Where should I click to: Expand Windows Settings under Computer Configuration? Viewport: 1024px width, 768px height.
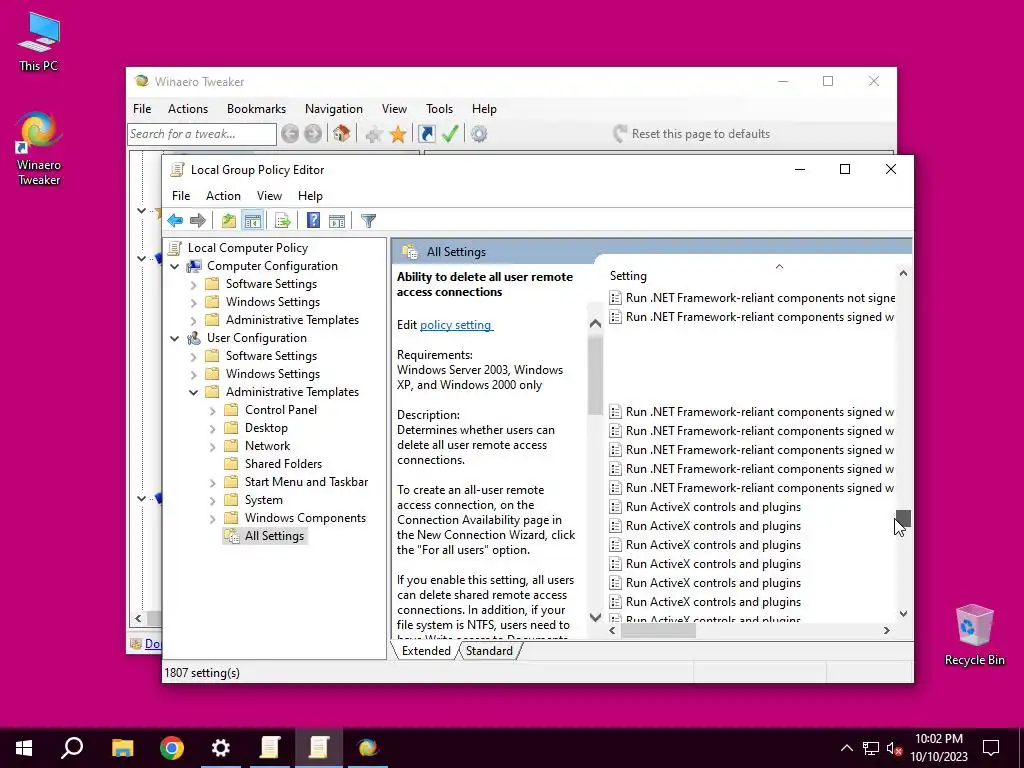click(x=193, y=302)
